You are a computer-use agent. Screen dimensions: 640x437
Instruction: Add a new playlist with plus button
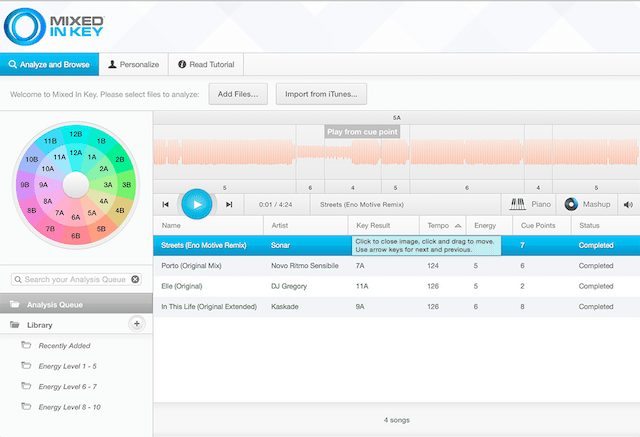coord(137,324)
